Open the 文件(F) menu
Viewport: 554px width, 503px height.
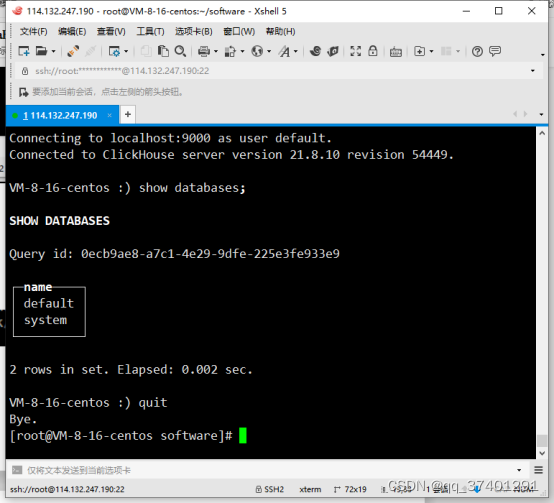click(x=33, y=31)
